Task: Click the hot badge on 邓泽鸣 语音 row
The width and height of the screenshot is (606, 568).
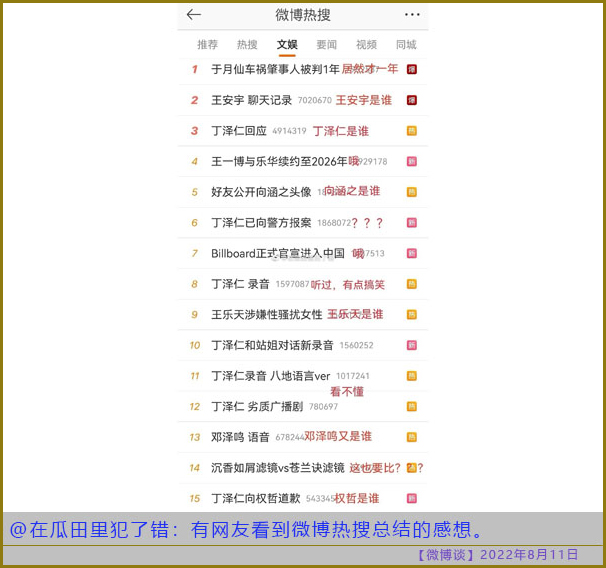Action: 412,437
